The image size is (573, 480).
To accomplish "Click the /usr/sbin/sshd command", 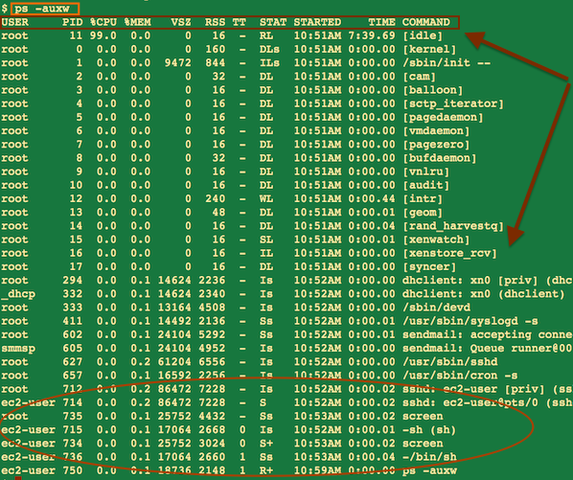I will pyautogui.click(x=450, y=362).
